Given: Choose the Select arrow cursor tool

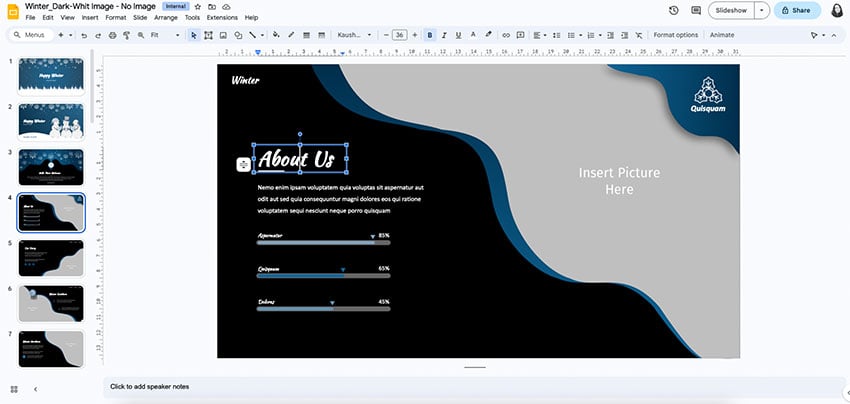Looking at the screenshot, I should (194, 35).
